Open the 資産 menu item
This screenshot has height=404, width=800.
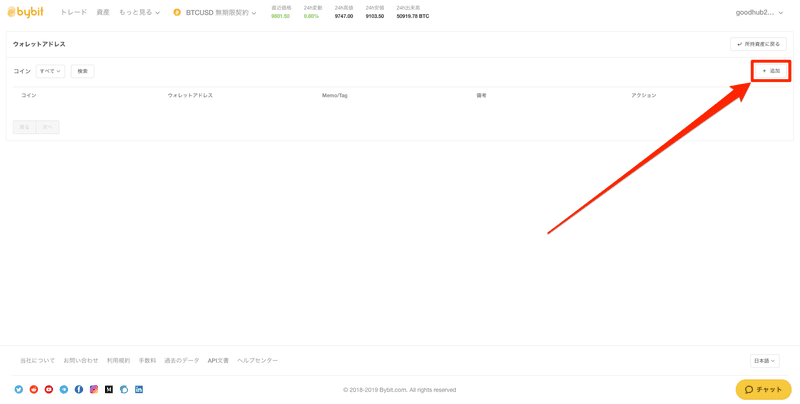[103, 12]
